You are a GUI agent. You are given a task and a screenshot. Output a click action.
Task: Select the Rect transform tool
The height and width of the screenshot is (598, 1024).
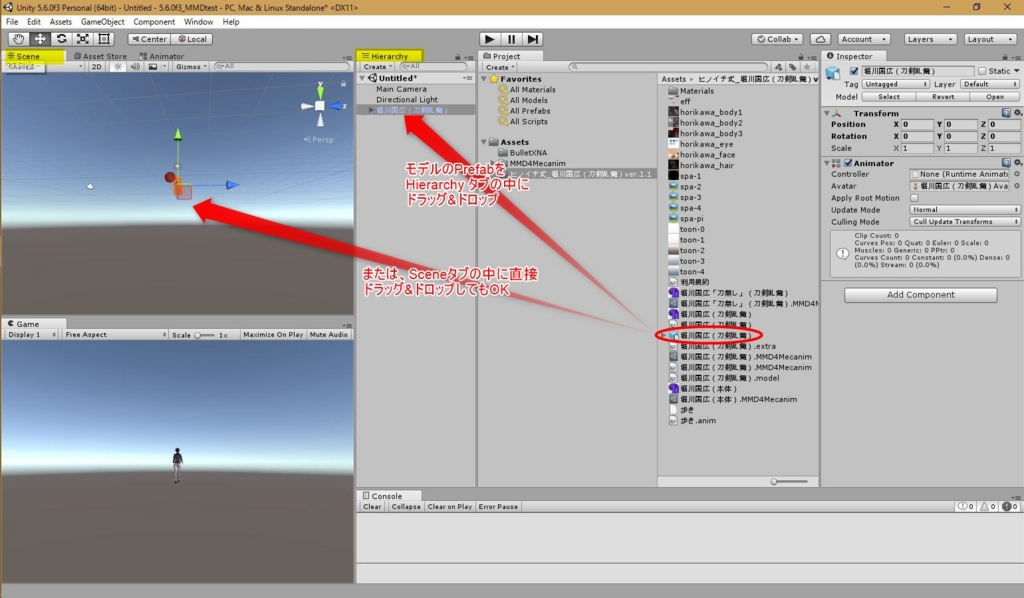coord(104,39)
